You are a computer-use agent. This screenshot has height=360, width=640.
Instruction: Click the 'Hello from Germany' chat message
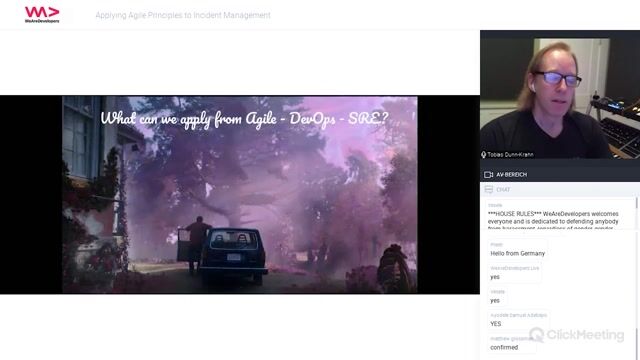pos(518,253)
